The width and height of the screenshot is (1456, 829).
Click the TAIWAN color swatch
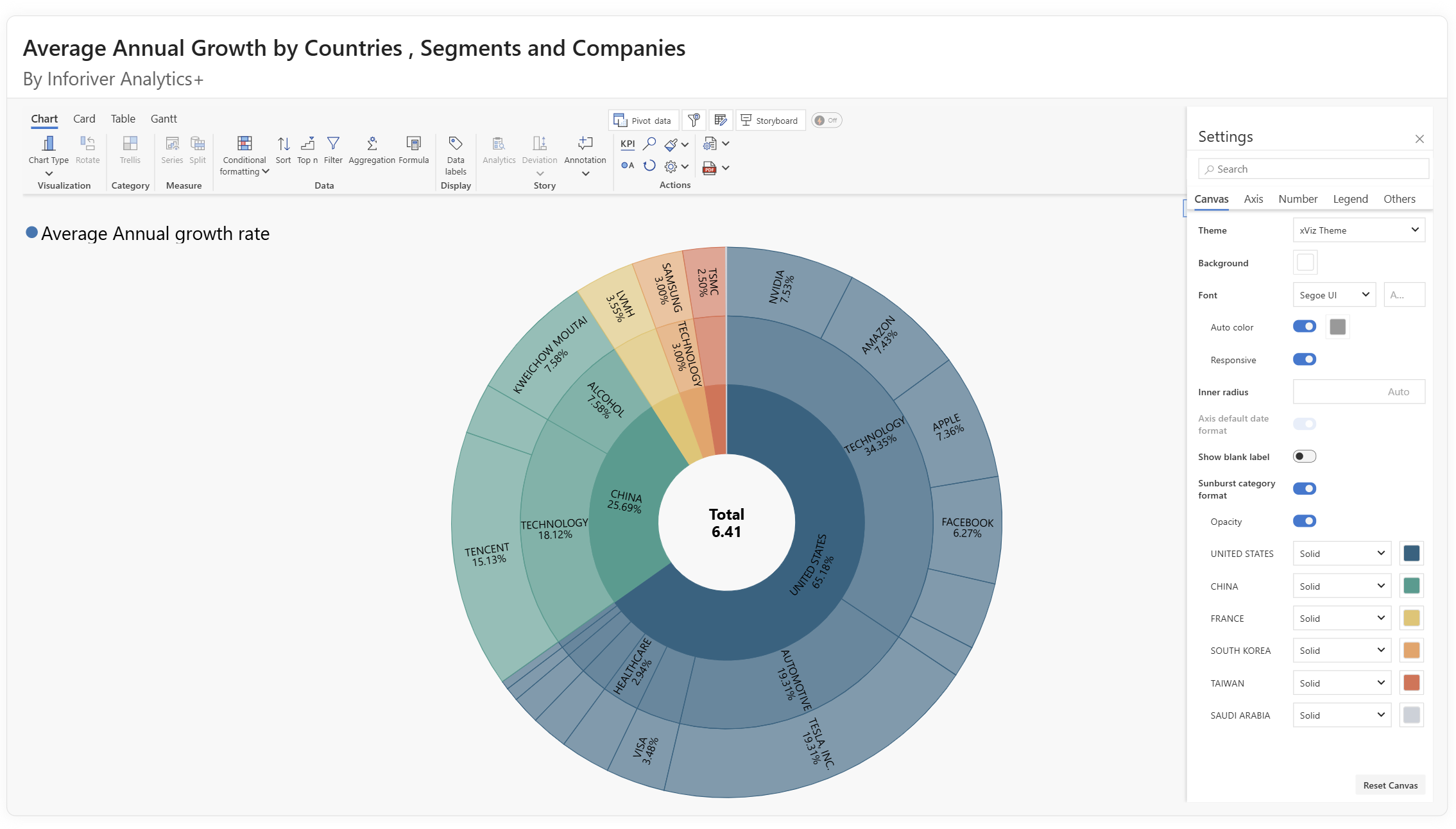(1411, 683)
